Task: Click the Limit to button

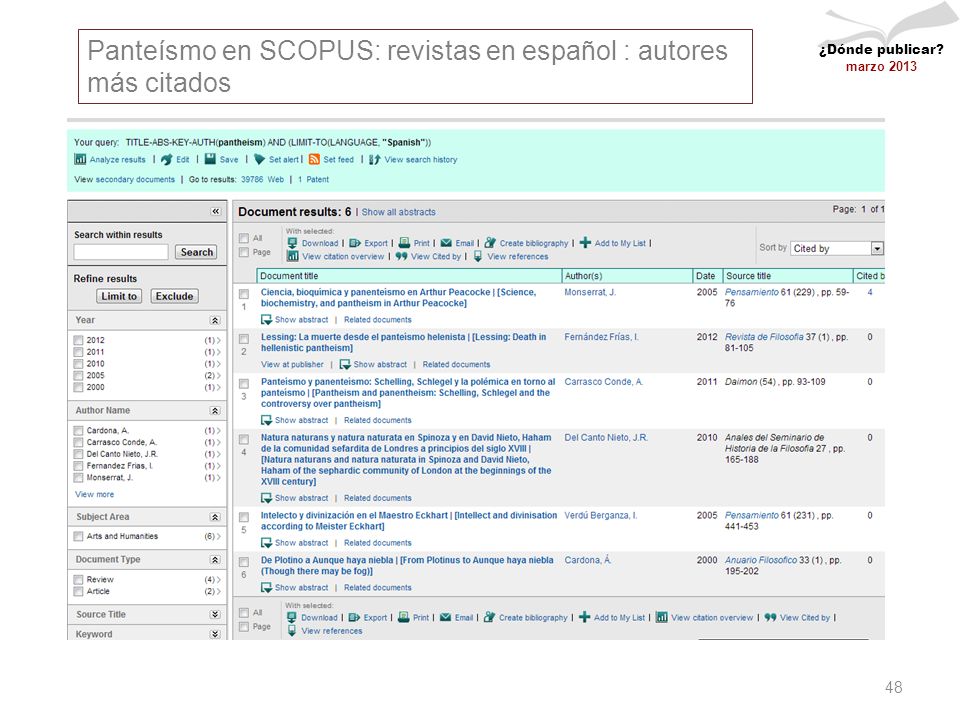Action: (x=119, y=296)
